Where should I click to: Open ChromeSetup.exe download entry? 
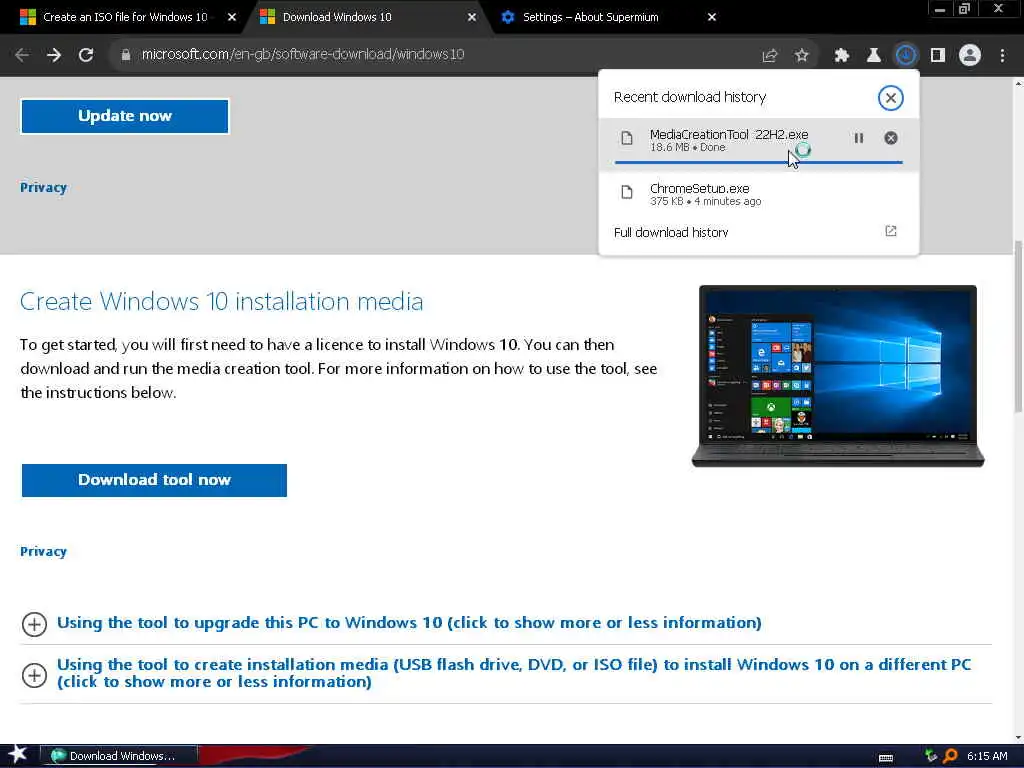point(758,194)
